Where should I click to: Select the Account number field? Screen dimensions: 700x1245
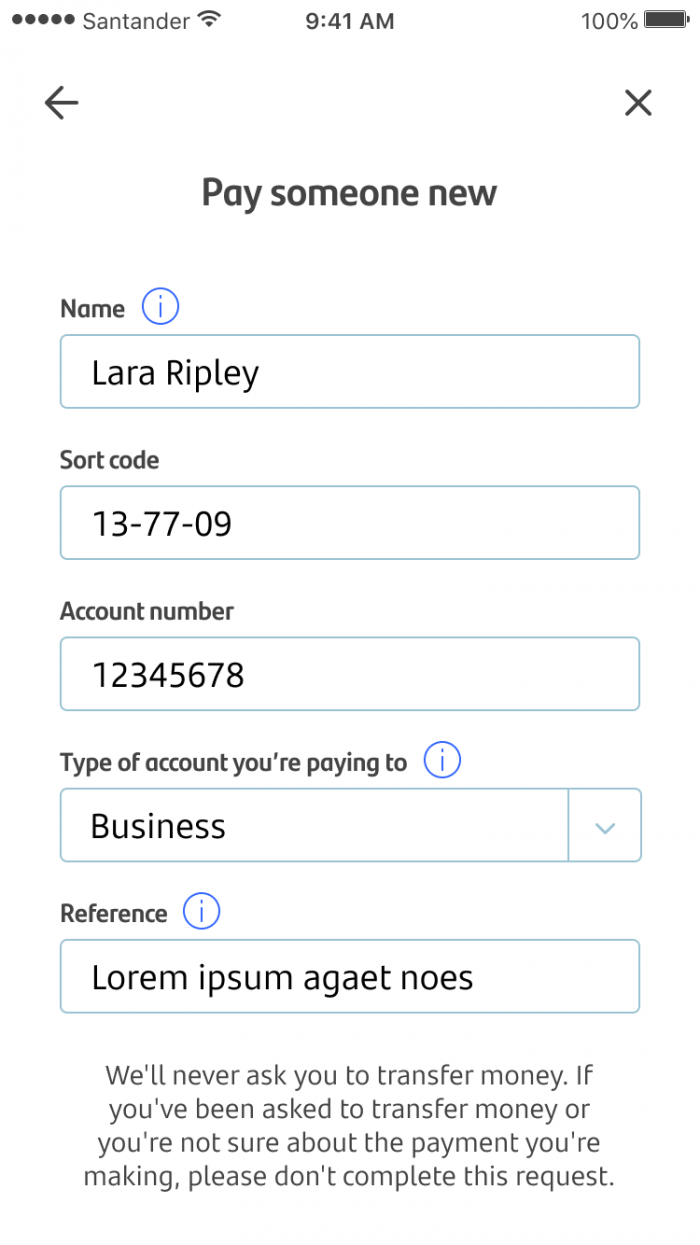pyautogui.click(x=350, y=673)
